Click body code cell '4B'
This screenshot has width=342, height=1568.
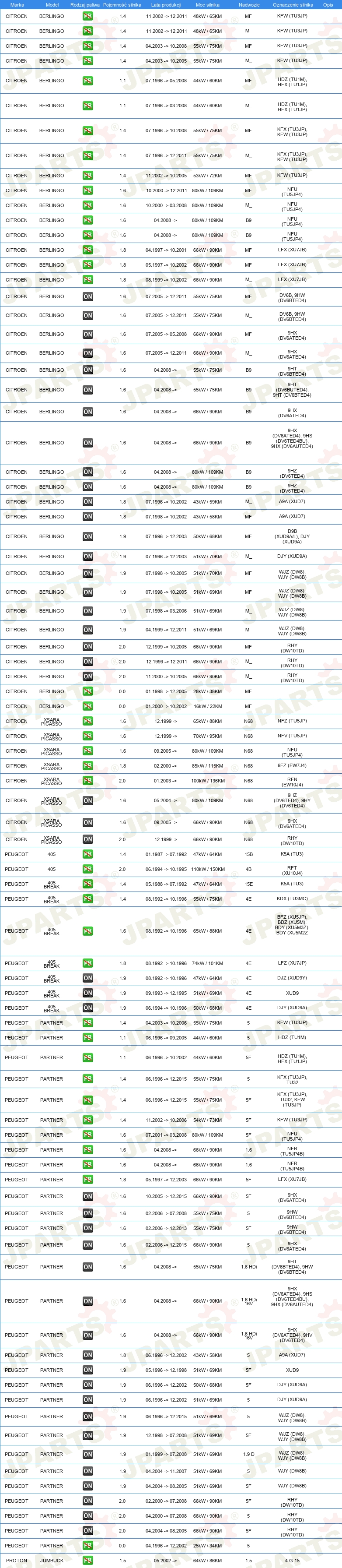(248, 869)
